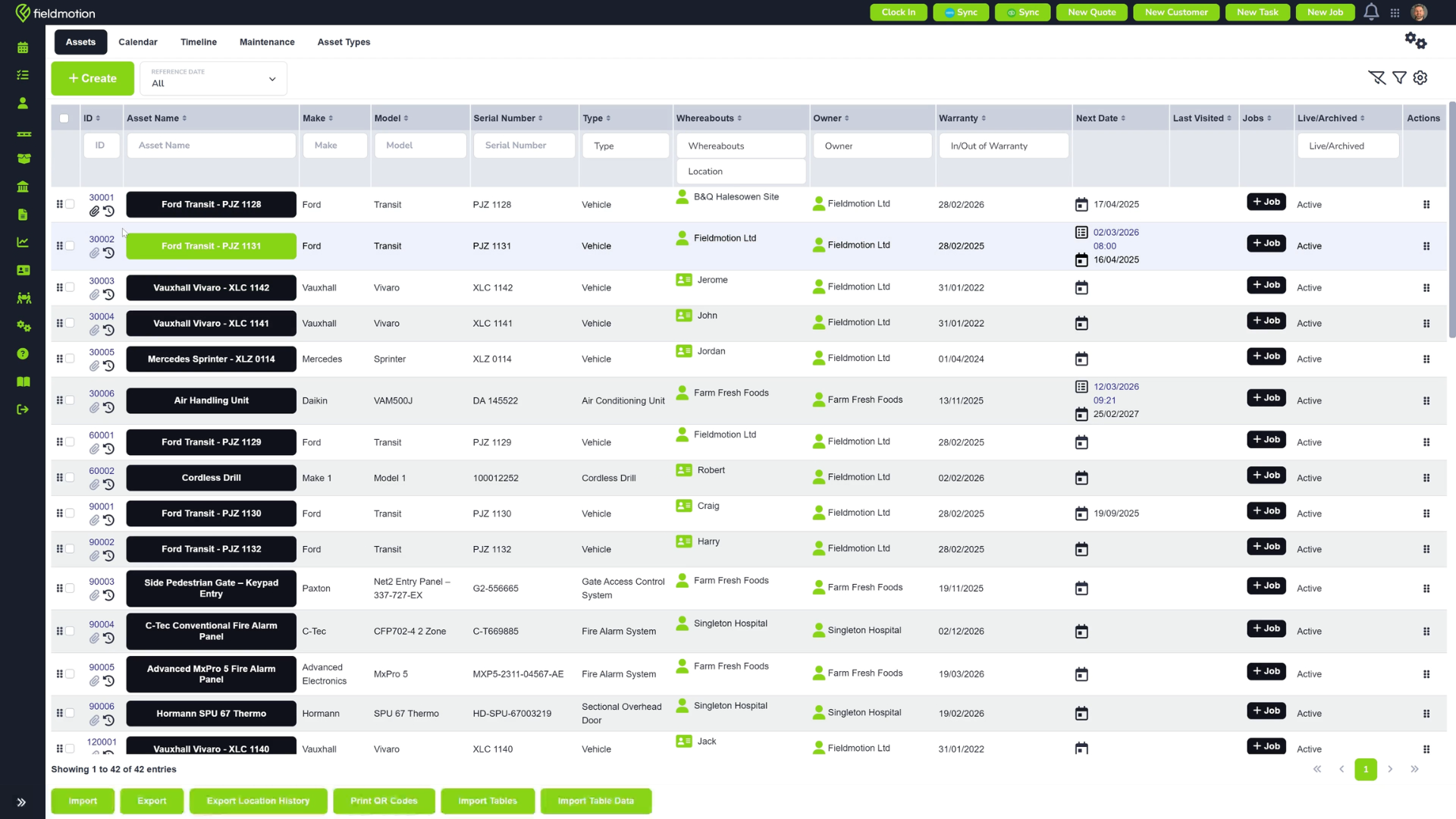Open the Live/Archived filter dropdown
1456x819 pixels.
1348,146
